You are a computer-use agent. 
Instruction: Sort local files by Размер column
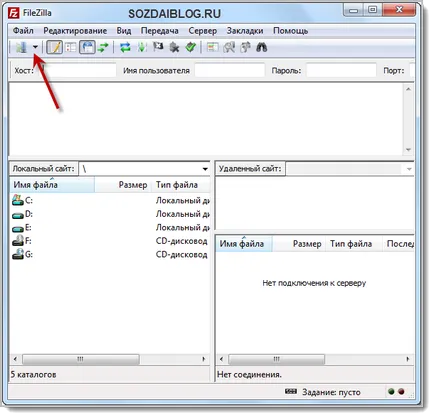click(x=123, y=185)
